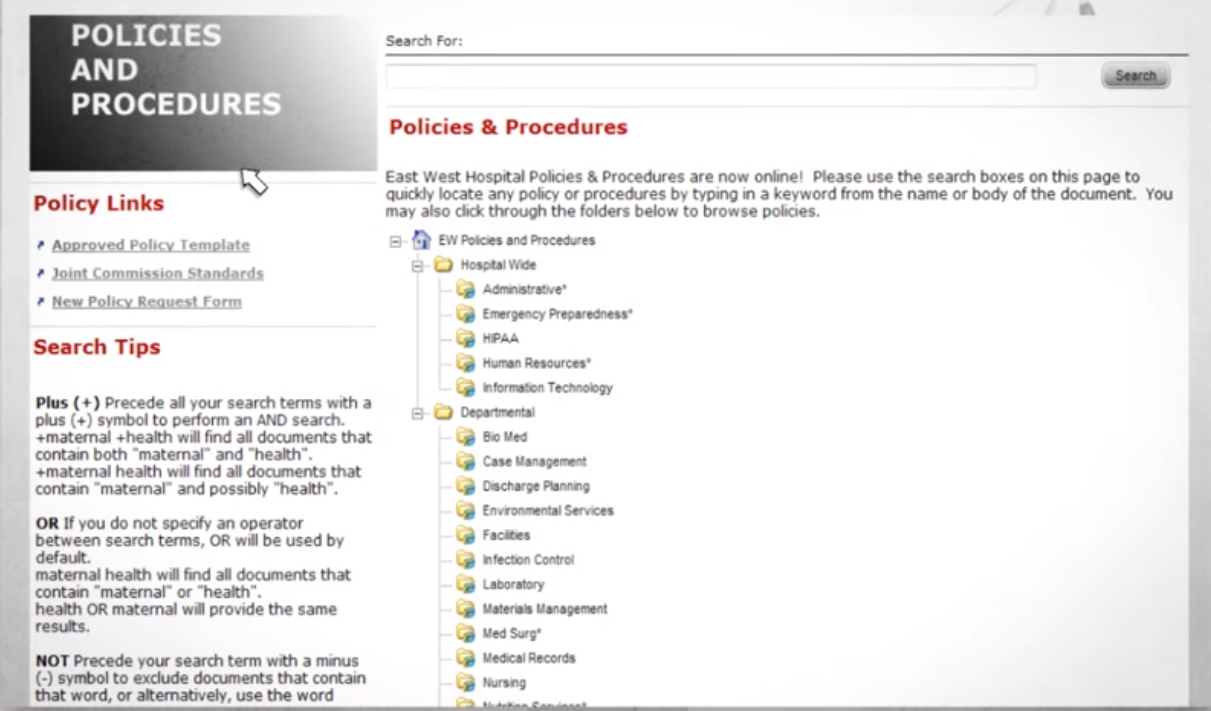The image size is (1211, 711).
Task: Click the Policy Links heading
Action: pos(98,203)
